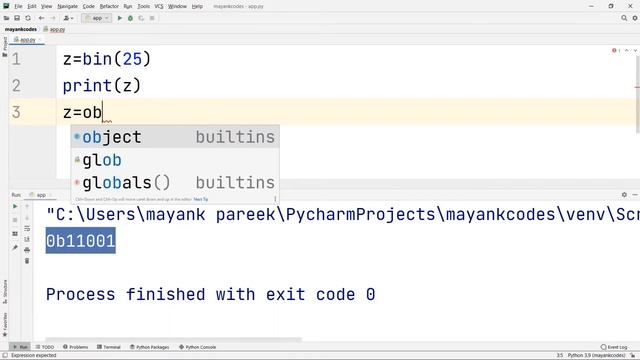The width and height of the screenshot is (640, 360).
Task: Clear console with trash icon
Action: (x=27, y=261)
